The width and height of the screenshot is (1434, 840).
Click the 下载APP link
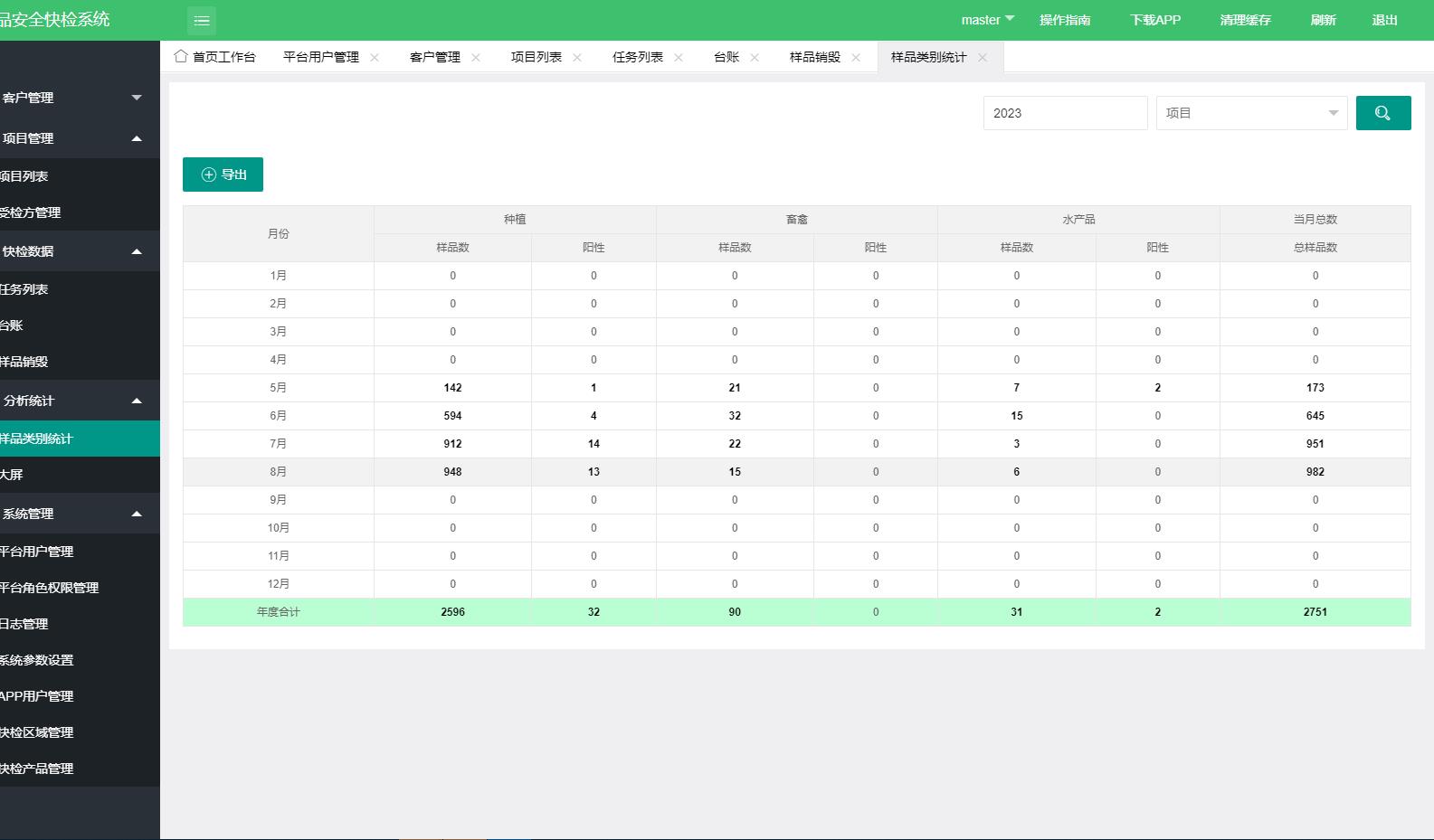[1155, 20]
